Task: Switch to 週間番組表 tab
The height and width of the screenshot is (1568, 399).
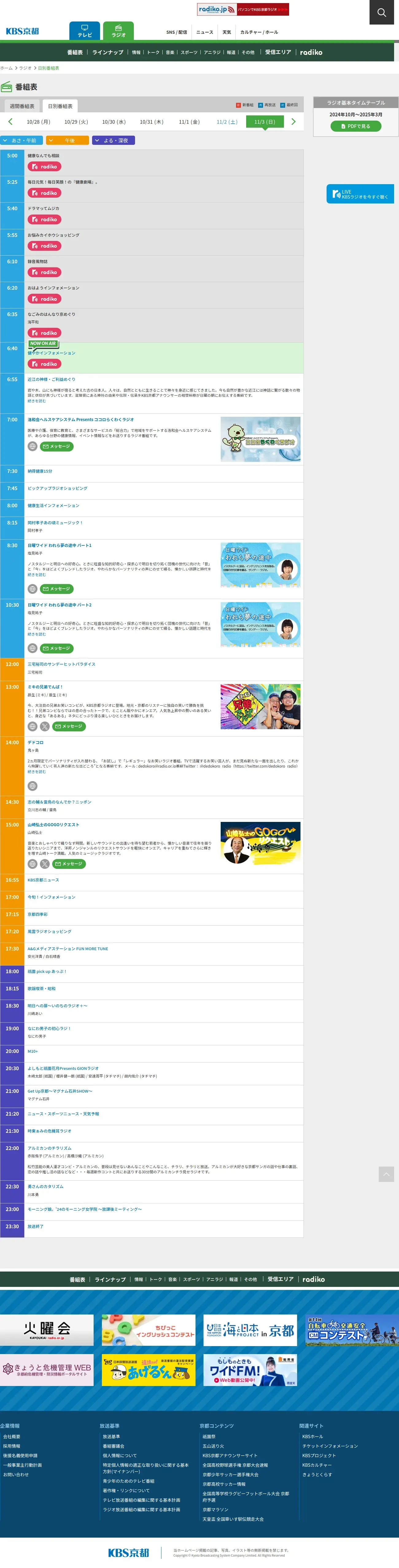Action: tap(22, 106)
